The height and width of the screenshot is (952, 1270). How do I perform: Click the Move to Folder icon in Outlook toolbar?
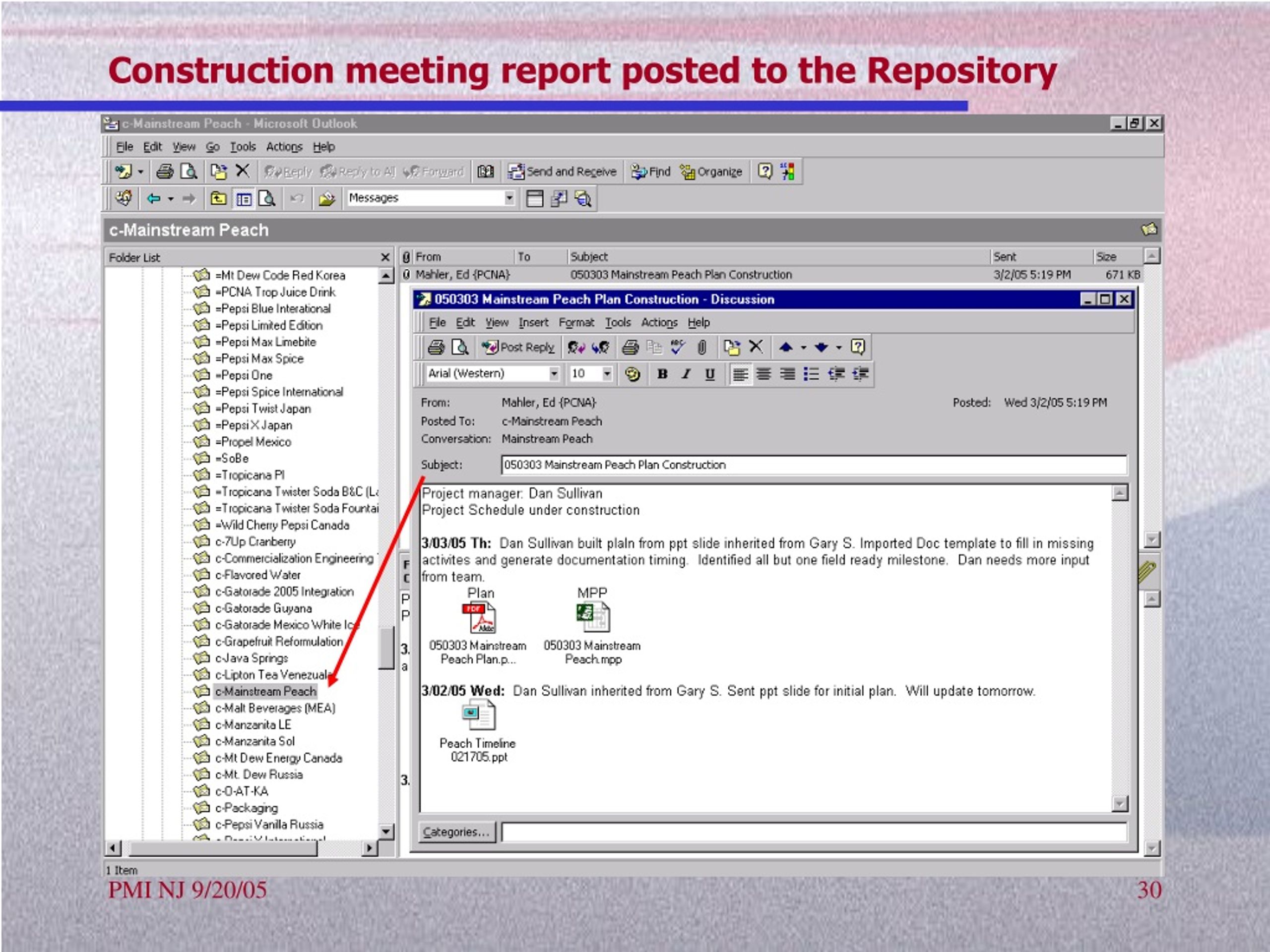219,171
